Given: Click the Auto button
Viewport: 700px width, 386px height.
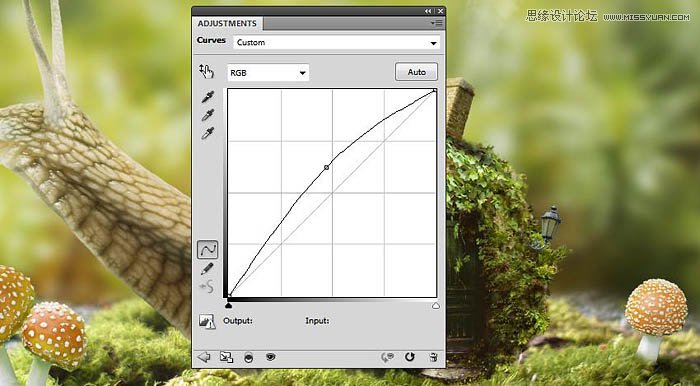Looking at the screenshot, I should pyautogui.click(x=416, y=72).
